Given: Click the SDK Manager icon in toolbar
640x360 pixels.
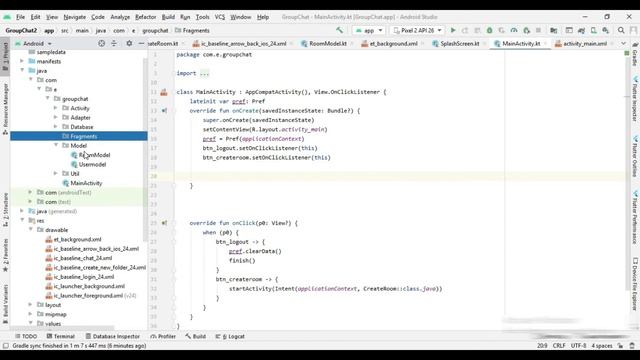Looking at the screenshot, I should click(x=605, y=30).
